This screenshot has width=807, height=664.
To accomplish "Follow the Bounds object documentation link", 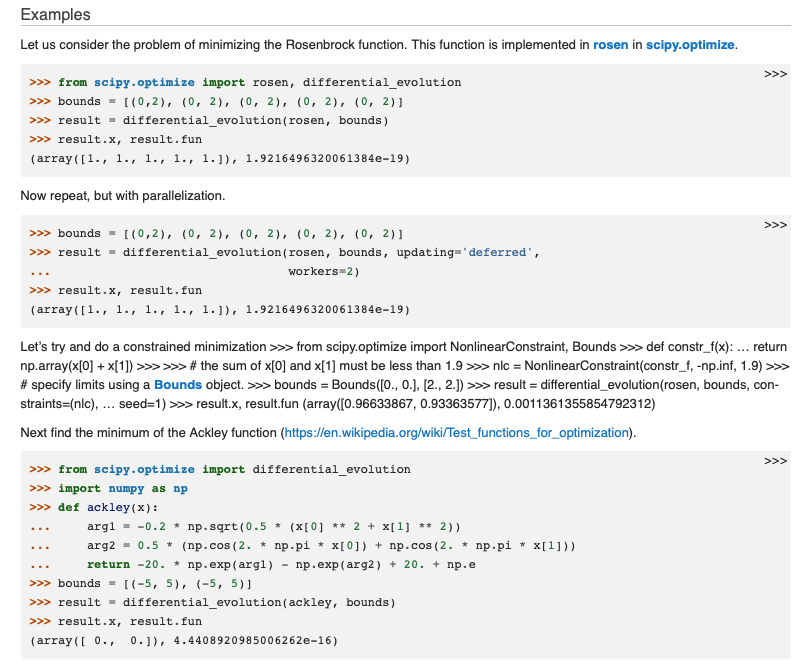I will click(x=178, y=384).
